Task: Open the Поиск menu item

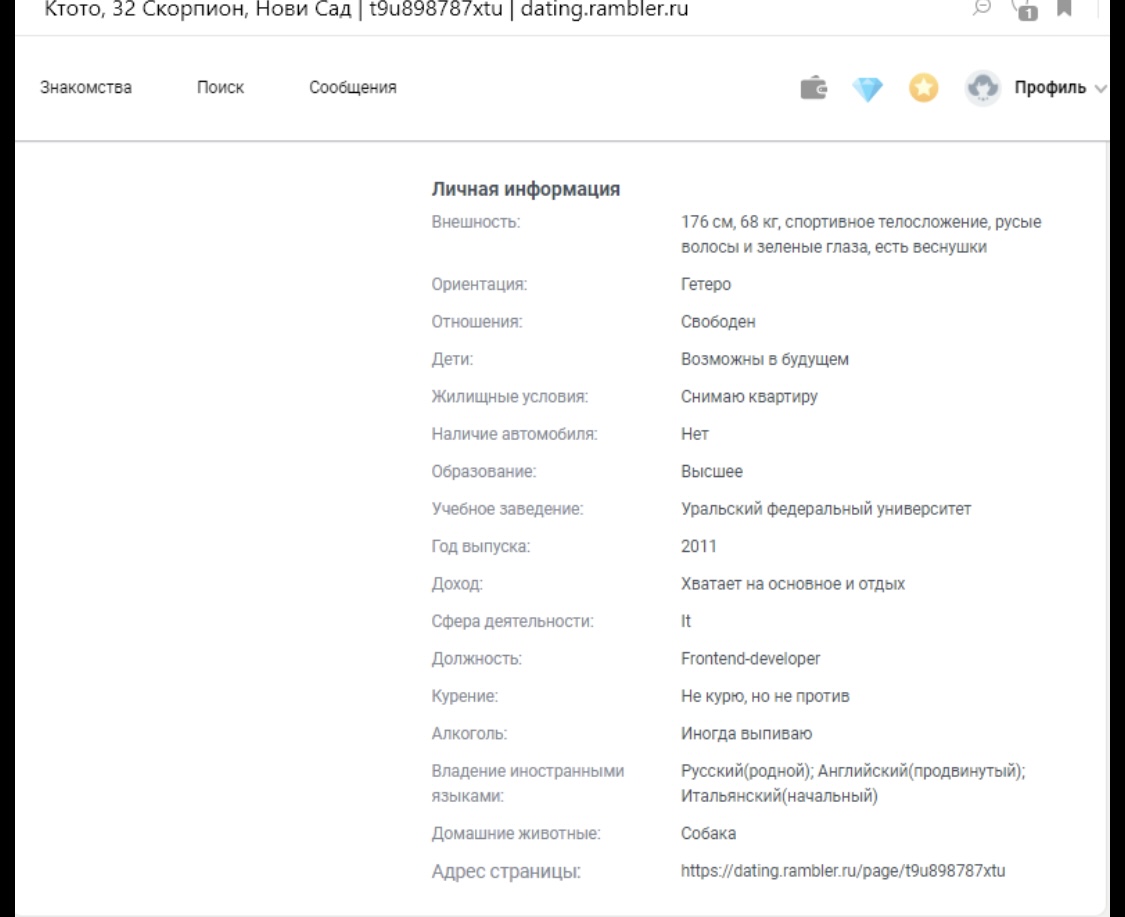Action: (x=220, y=88)
